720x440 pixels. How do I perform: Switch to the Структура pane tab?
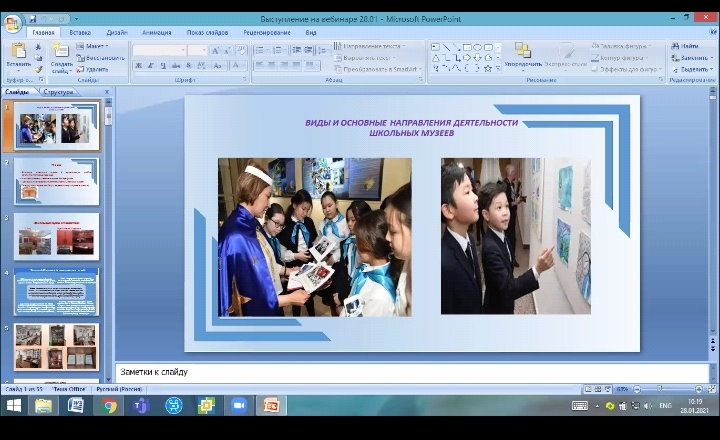[x=58, y=92]
